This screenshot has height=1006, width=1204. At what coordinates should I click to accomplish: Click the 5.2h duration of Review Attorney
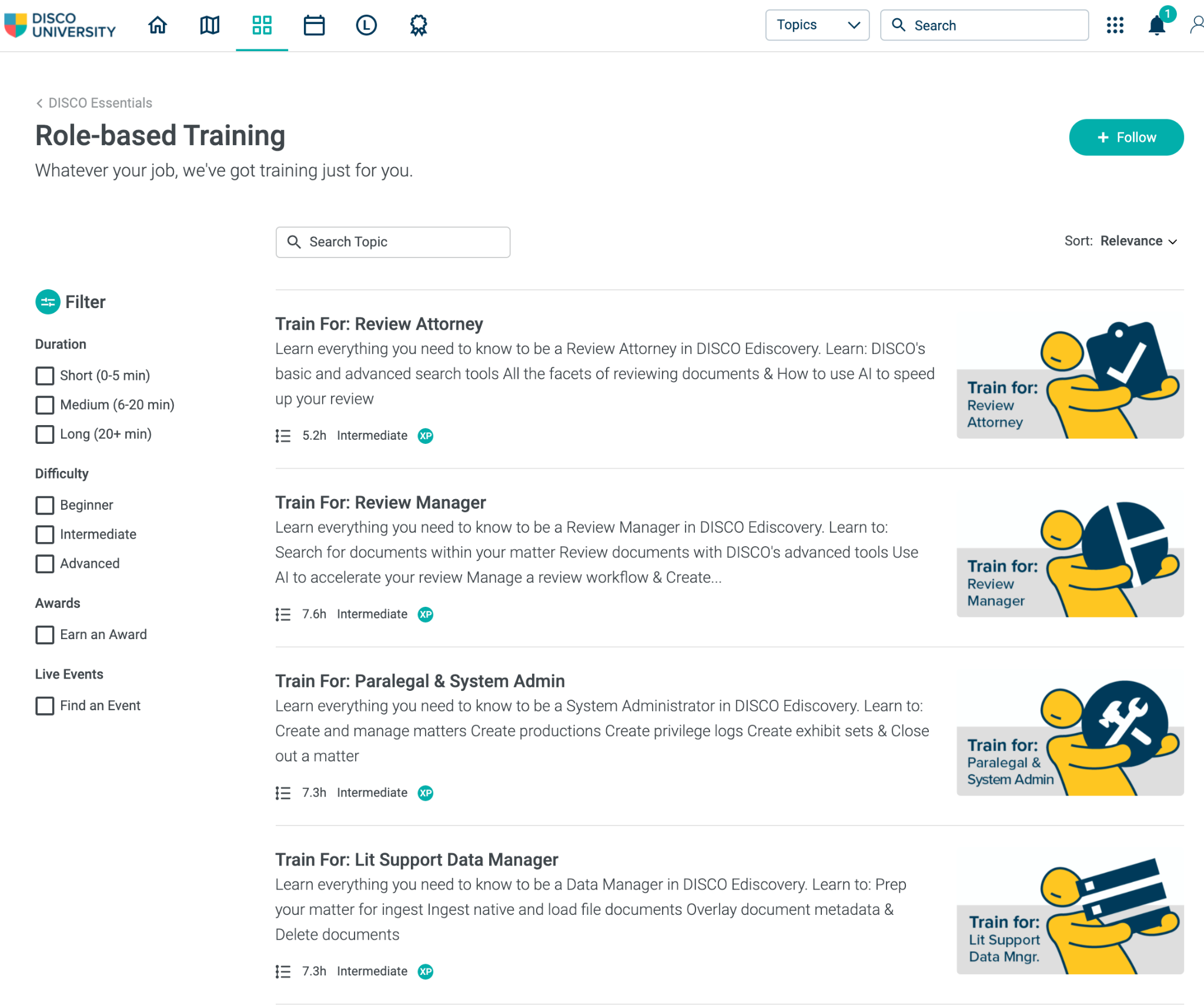click(314, 436)
